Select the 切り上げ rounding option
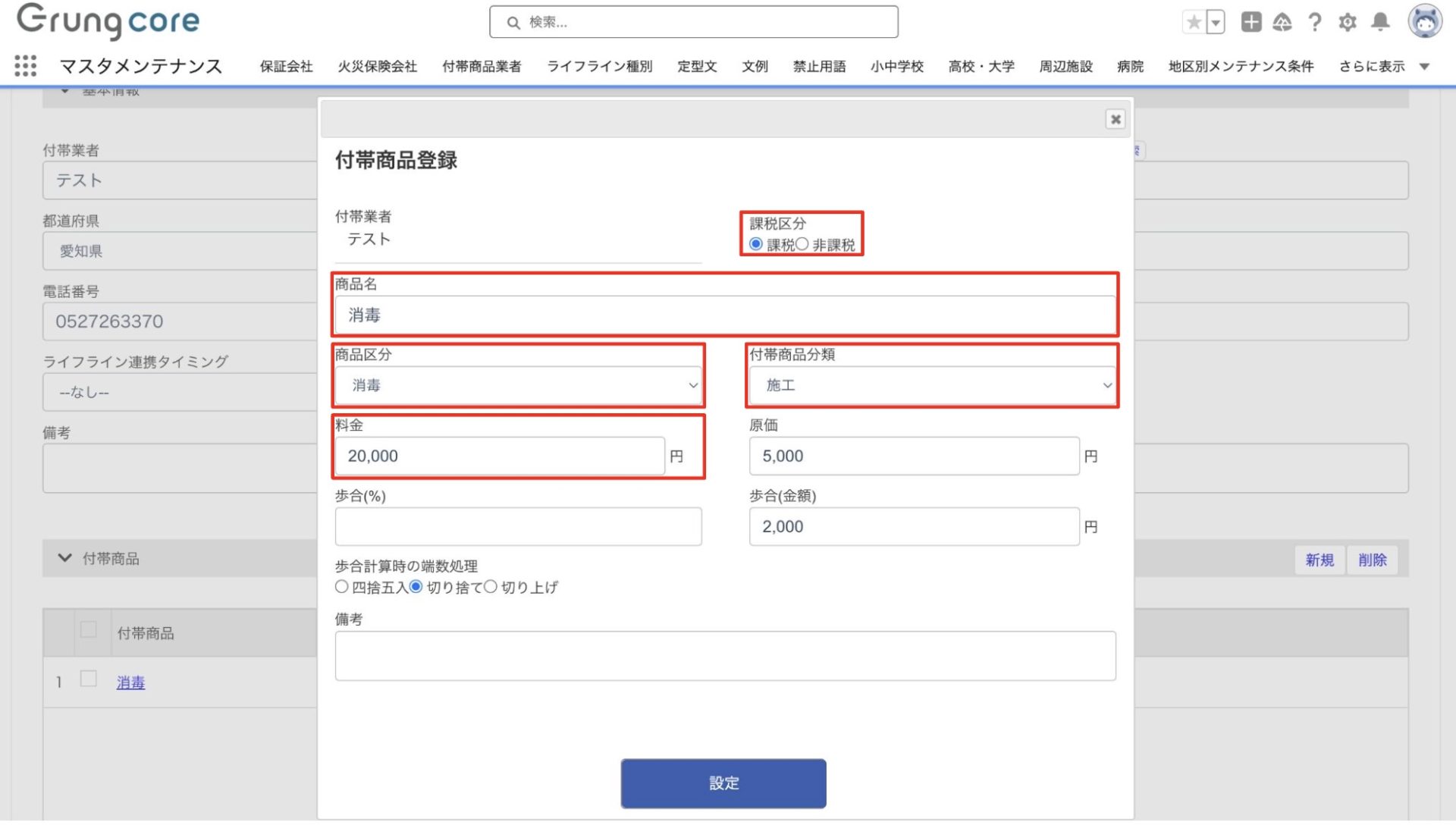This screenshot has width=1456, height=825. coord(491,587)
